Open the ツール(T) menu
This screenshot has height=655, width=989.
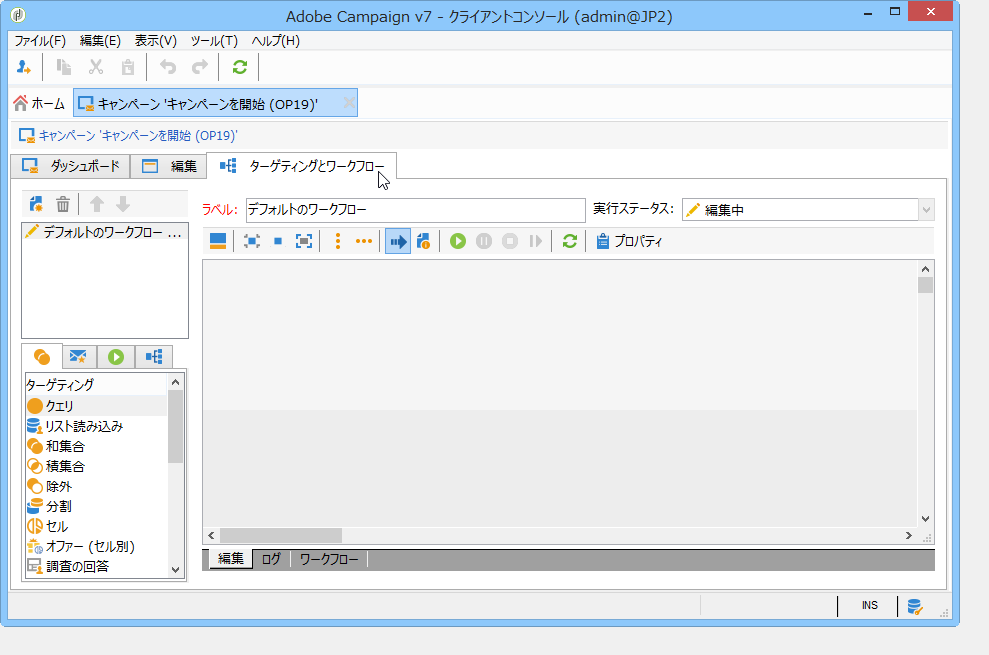(x=214, y=41)
